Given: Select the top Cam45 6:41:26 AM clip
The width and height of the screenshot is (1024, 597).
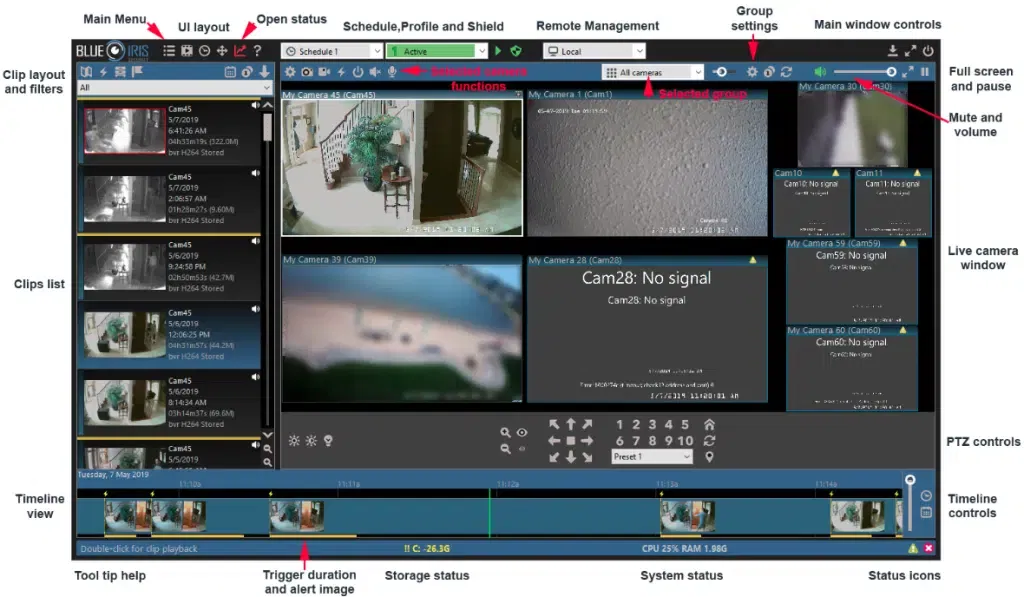Looking at the screenshot, I should [168, 132].
